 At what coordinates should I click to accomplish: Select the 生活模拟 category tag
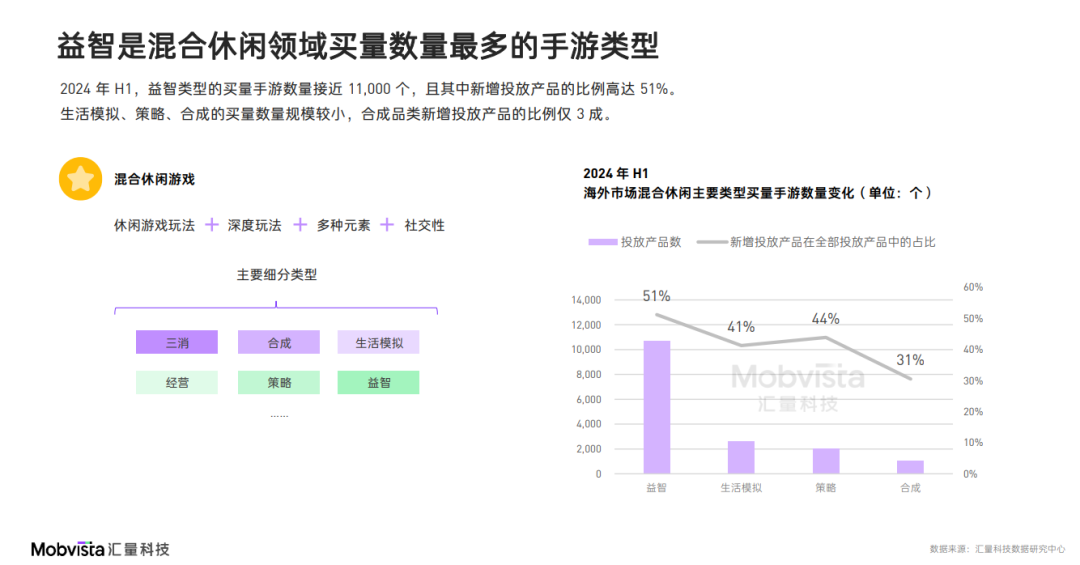[x=378, y=342]
